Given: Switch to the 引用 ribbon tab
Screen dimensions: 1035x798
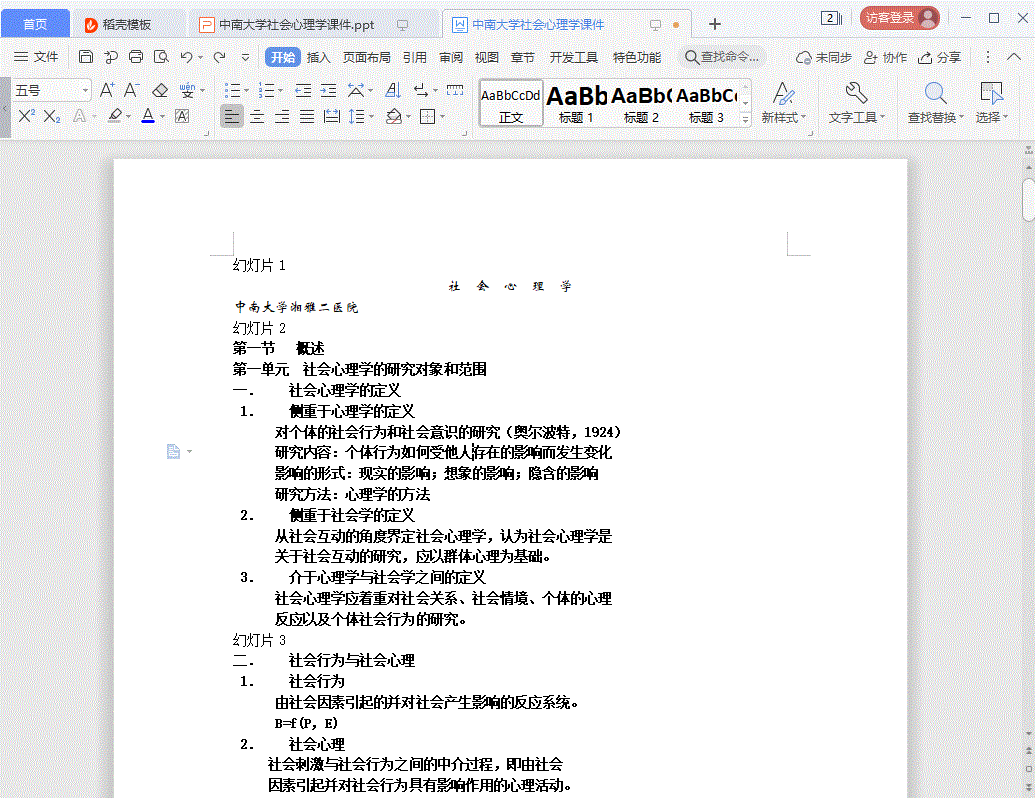Looking at the screenshot, I should coord(415,57).
